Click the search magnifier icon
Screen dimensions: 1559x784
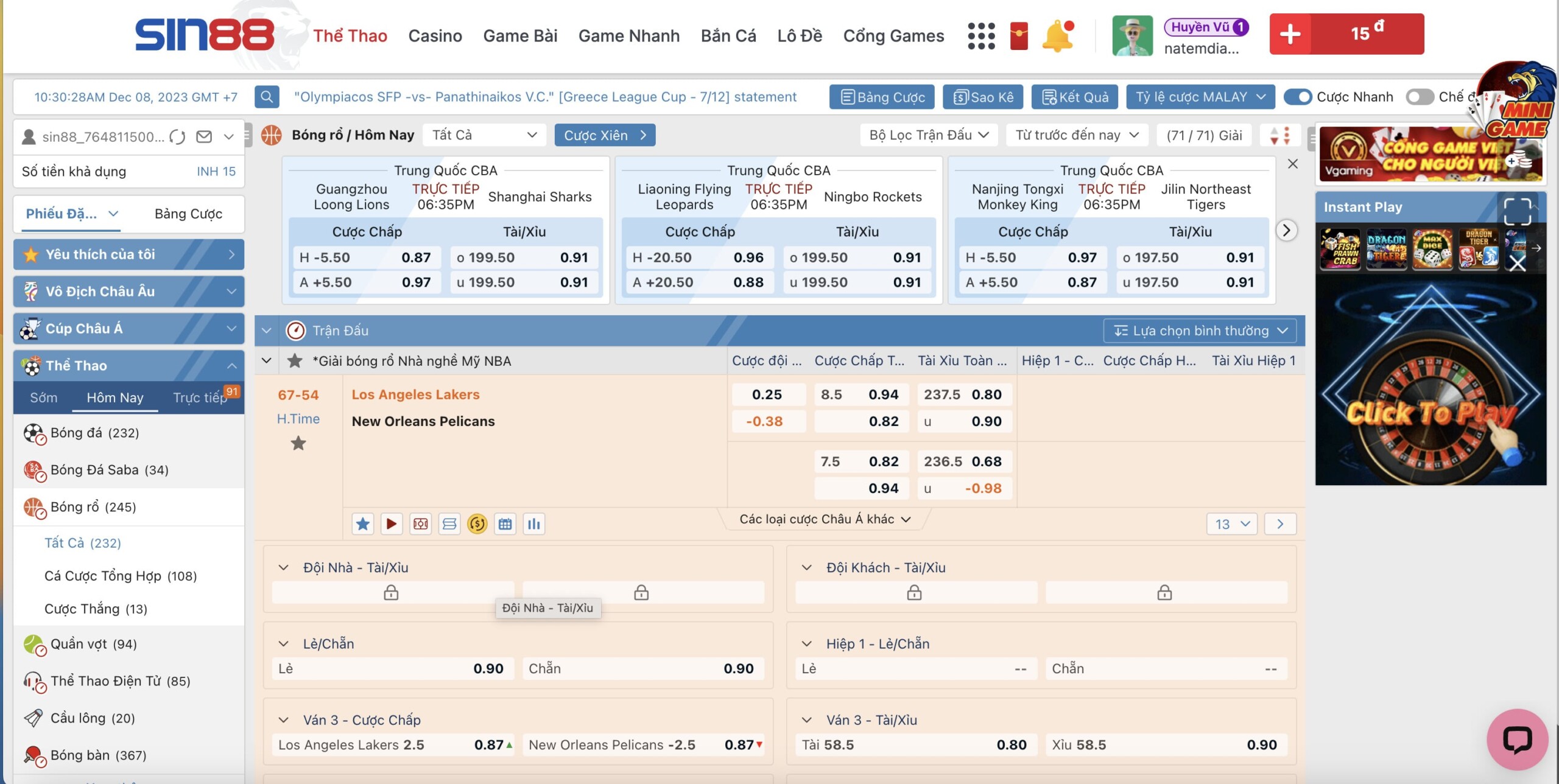(266, 97)
